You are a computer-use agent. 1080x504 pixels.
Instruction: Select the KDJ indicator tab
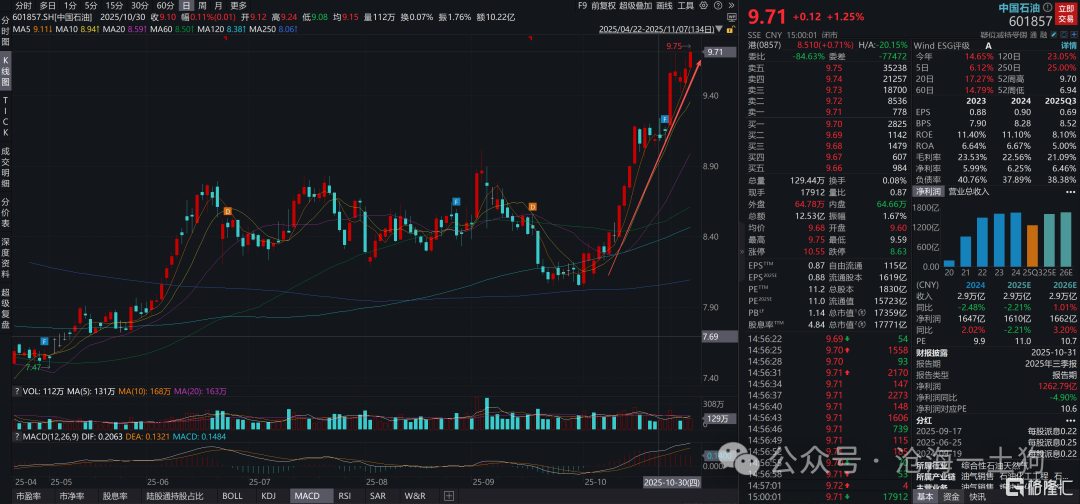click(x=267, y=496)
